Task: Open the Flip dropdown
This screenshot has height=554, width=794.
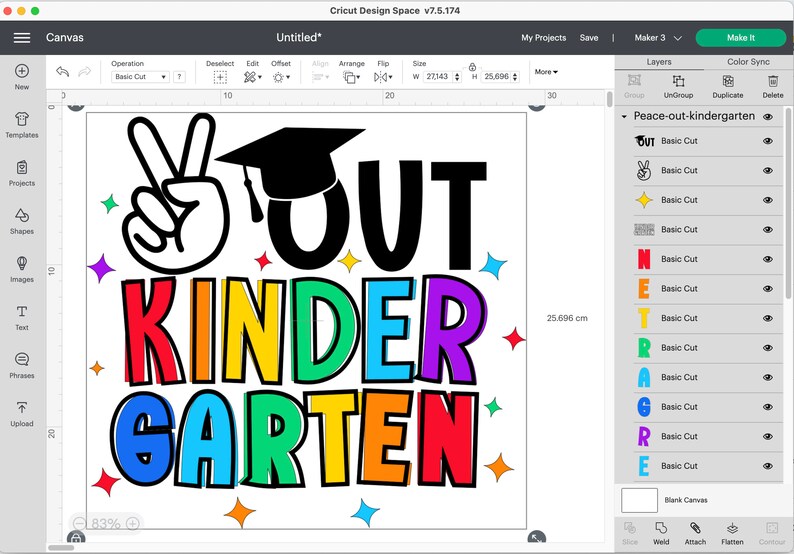Action: (x=383, y=77)
